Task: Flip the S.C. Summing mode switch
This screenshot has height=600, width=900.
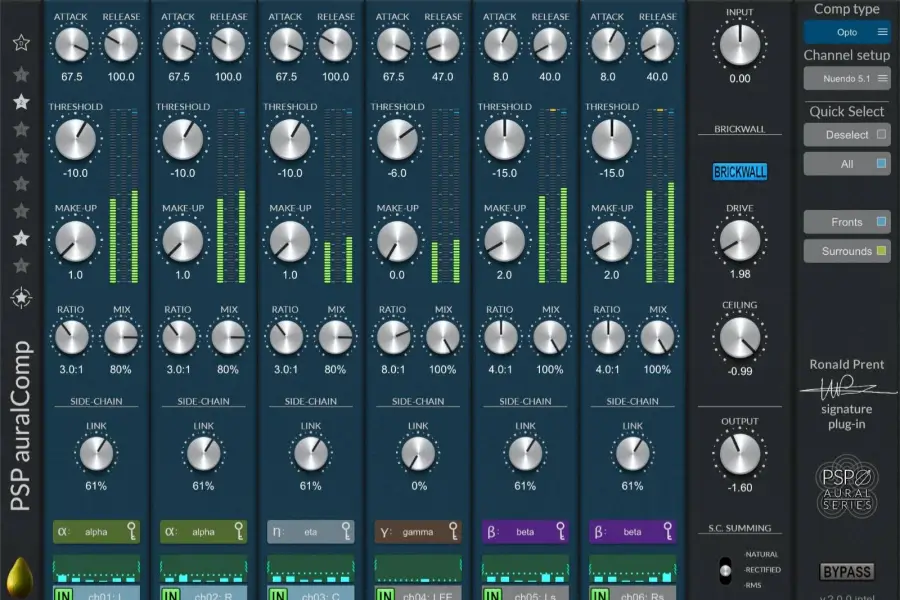Action: point(726,570)
